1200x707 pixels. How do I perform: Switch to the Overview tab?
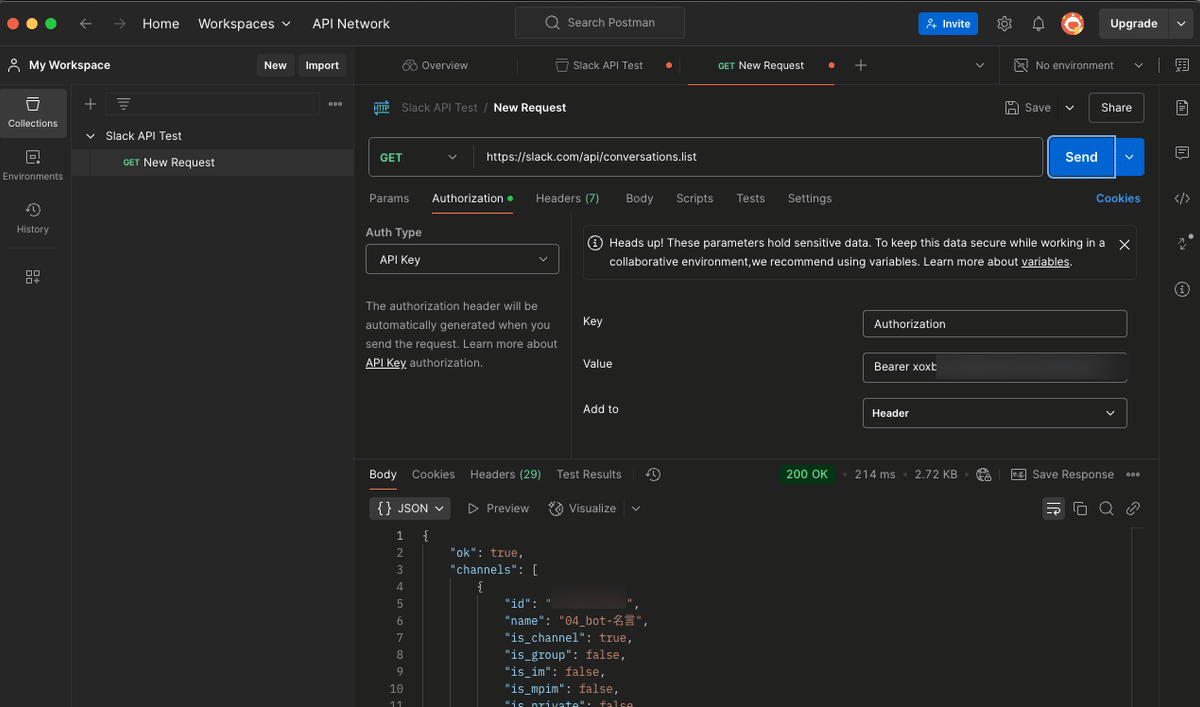click(435, 65)
